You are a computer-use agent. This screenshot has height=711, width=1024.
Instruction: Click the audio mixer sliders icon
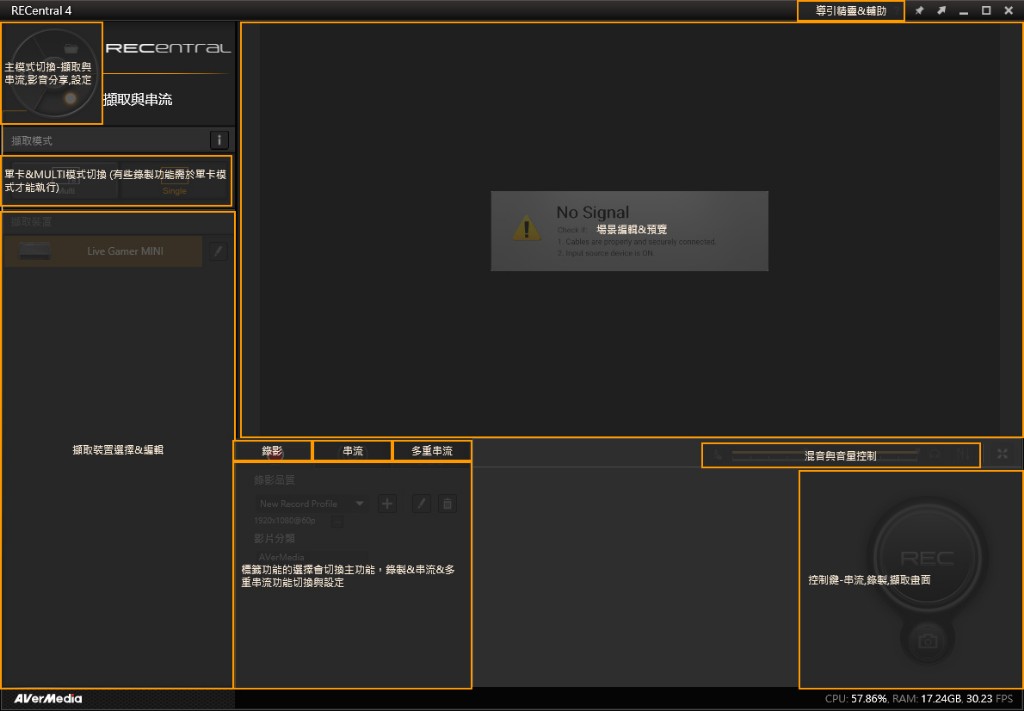(x=963, y=454)
